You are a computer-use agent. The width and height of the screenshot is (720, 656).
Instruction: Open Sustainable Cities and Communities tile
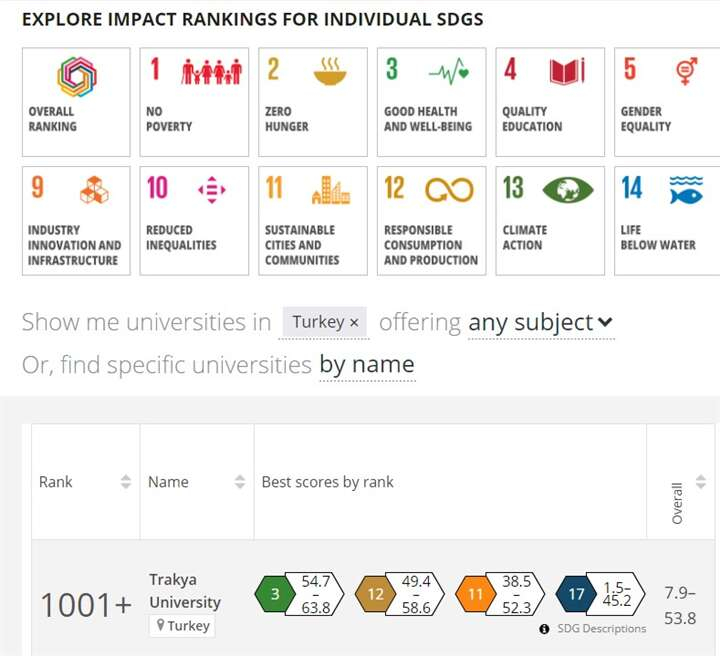coord(313,220)
